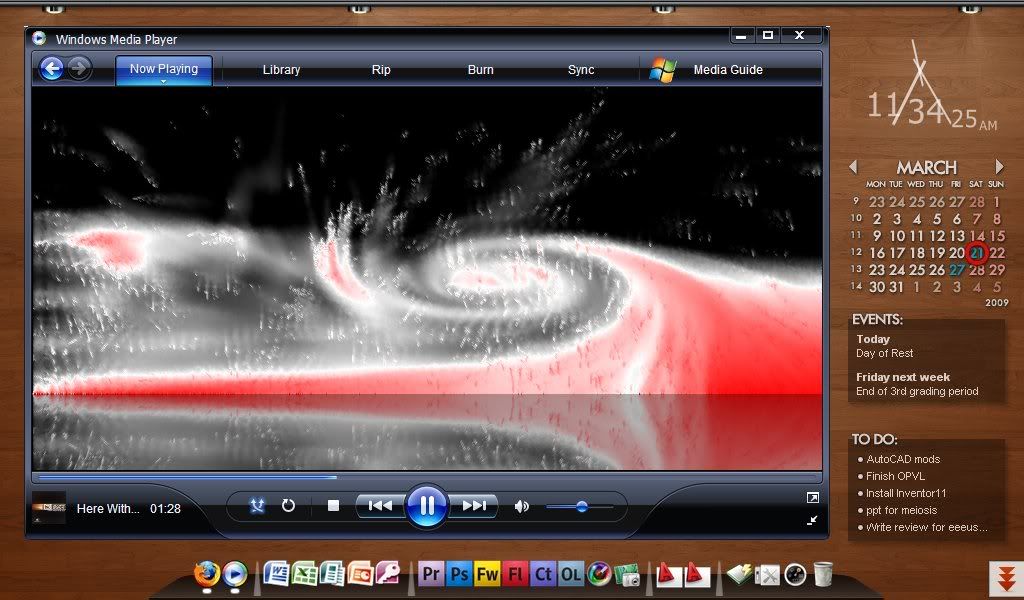The height and width of the screenshot is (600, 1024).
Task: Click the View Full Screen button
Action: tap(812, 498)
